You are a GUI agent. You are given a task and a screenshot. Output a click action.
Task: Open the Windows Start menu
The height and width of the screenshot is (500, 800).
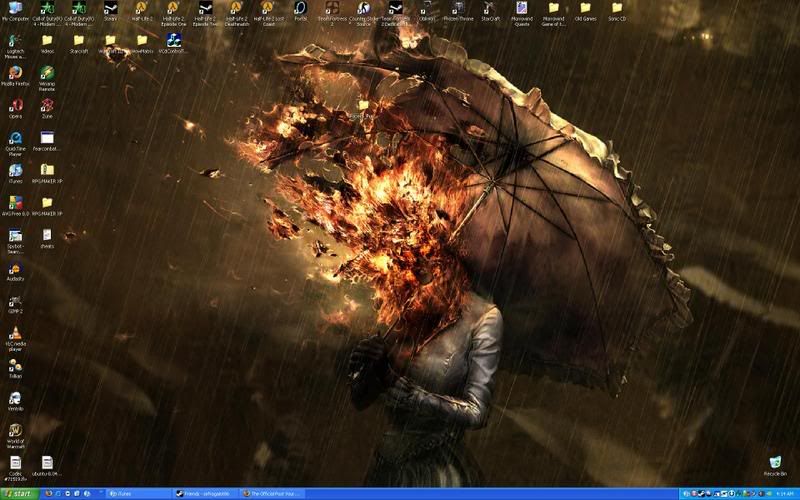pos(19,494)
